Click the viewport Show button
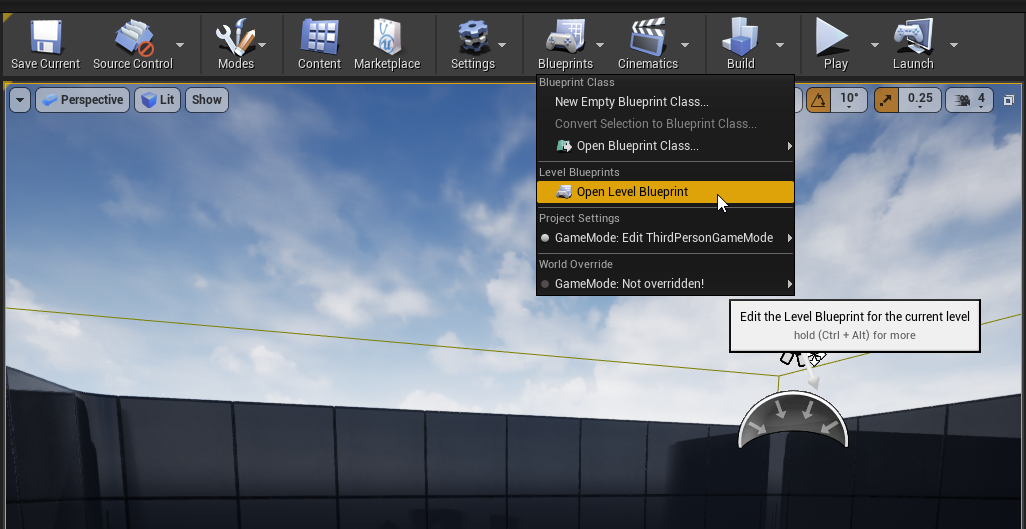 coord(207,100)
